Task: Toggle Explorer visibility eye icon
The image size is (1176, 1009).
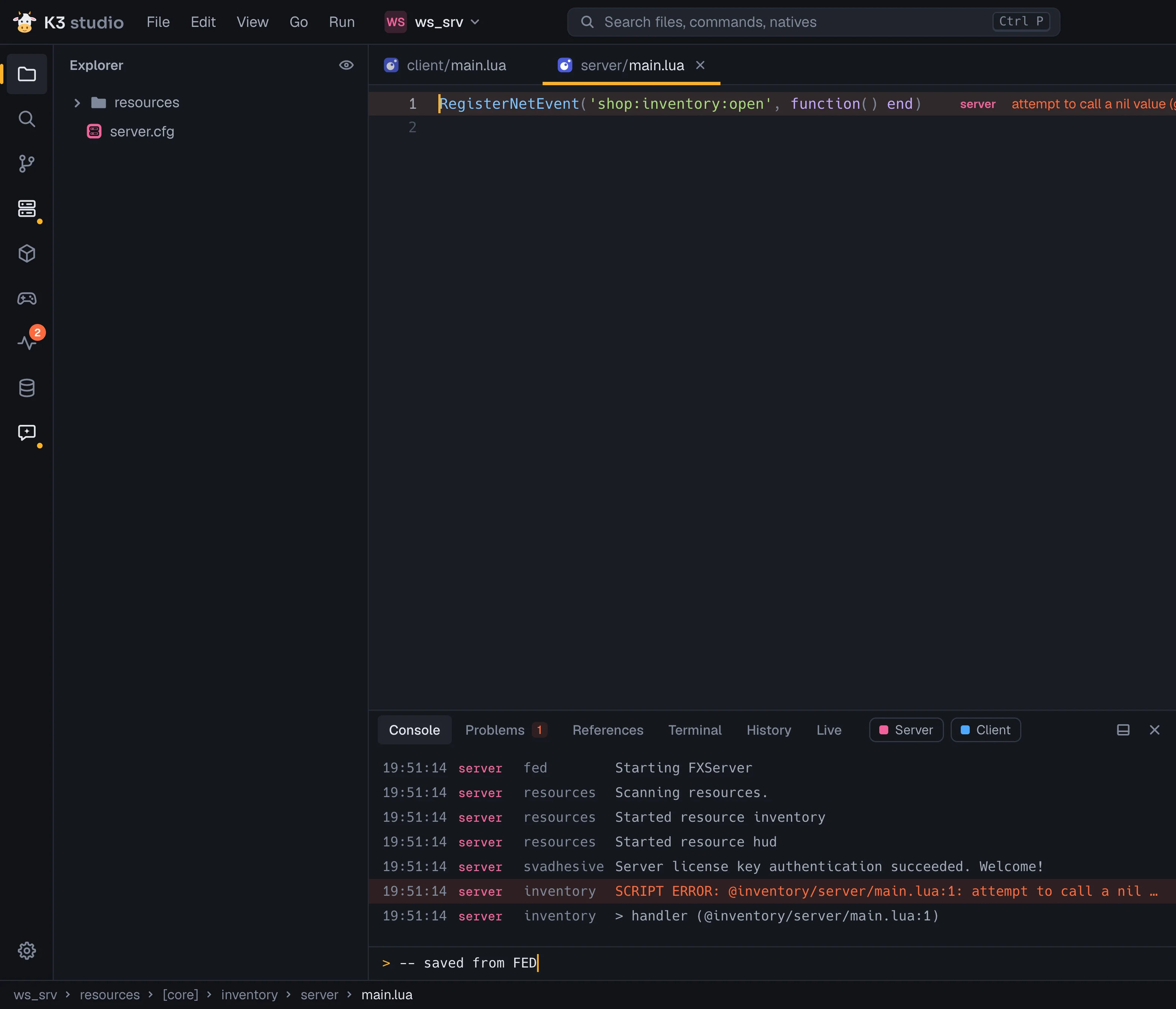Action: (346, 65)
